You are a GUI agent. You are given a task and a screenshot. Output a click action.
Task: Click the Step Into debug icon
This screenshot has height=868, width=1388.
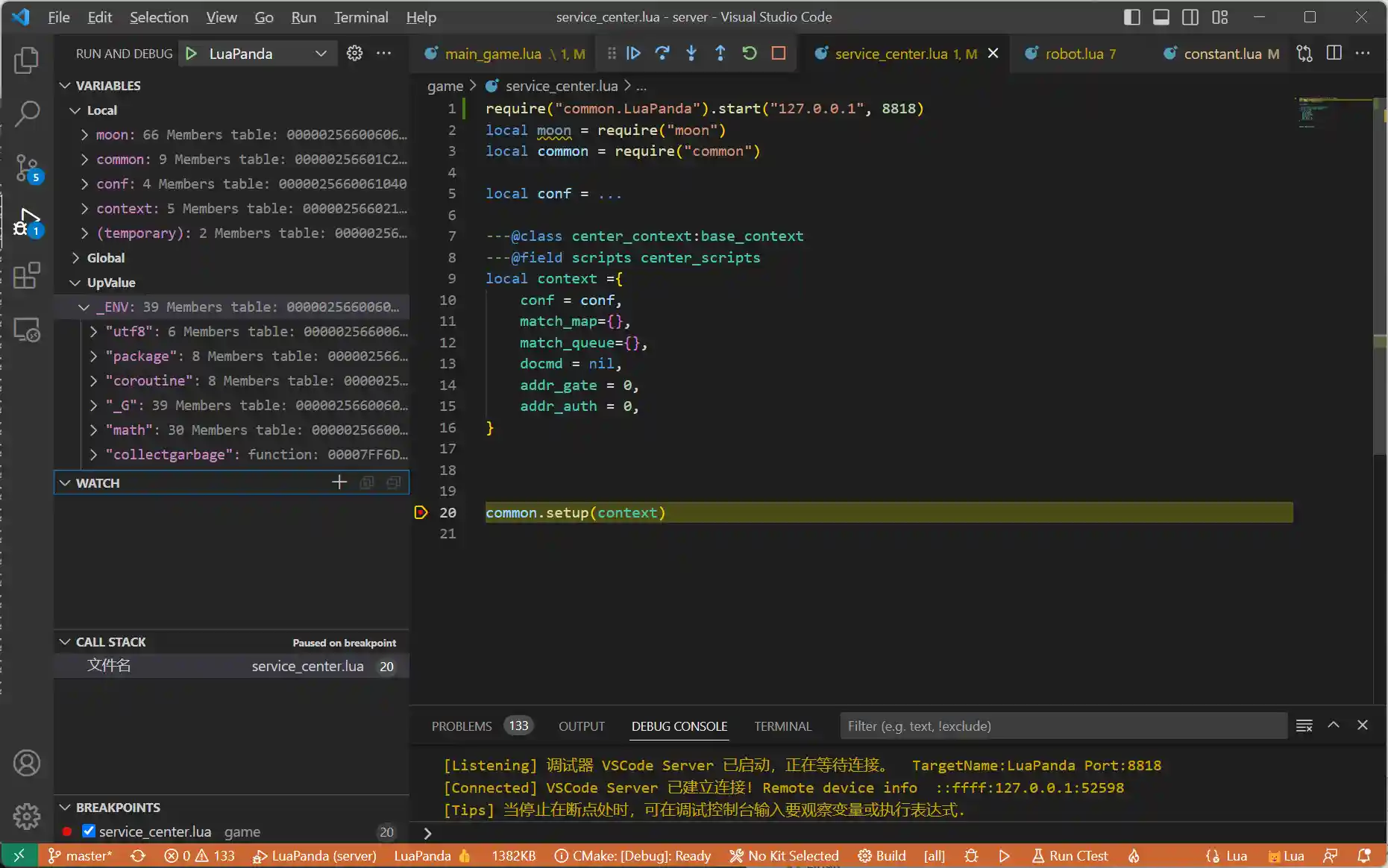pyautogui.click(x=691, y=53)
